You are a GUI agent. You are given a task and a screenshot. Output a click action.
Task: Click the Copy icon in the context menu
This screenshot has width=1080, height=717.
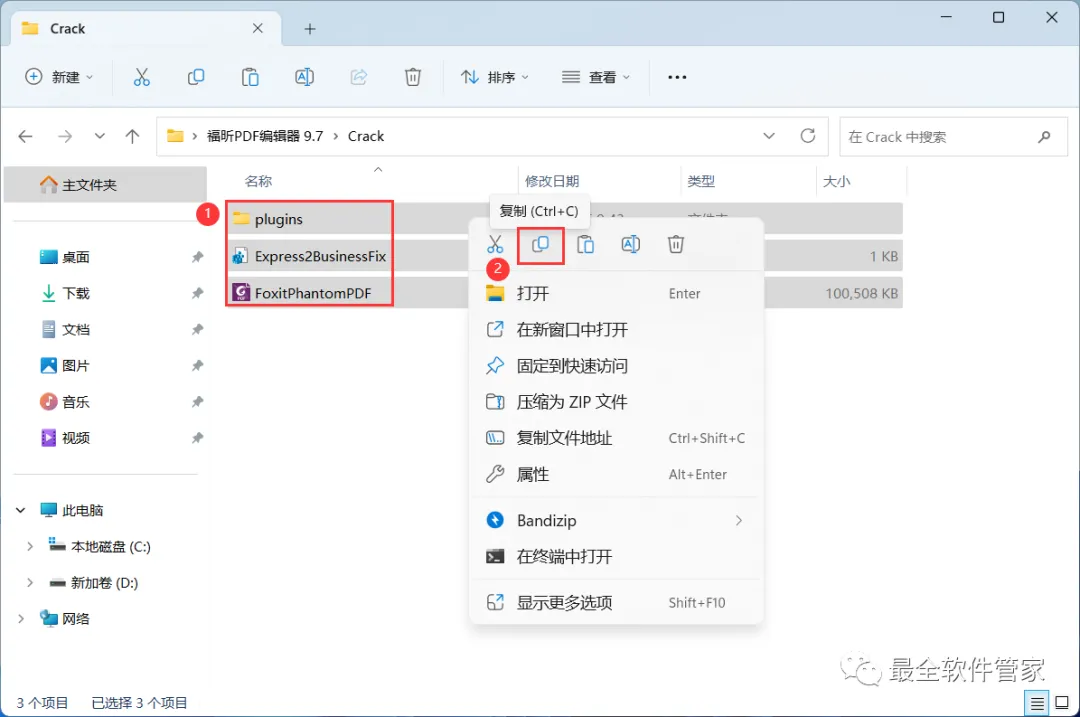[x=541, y=245]
